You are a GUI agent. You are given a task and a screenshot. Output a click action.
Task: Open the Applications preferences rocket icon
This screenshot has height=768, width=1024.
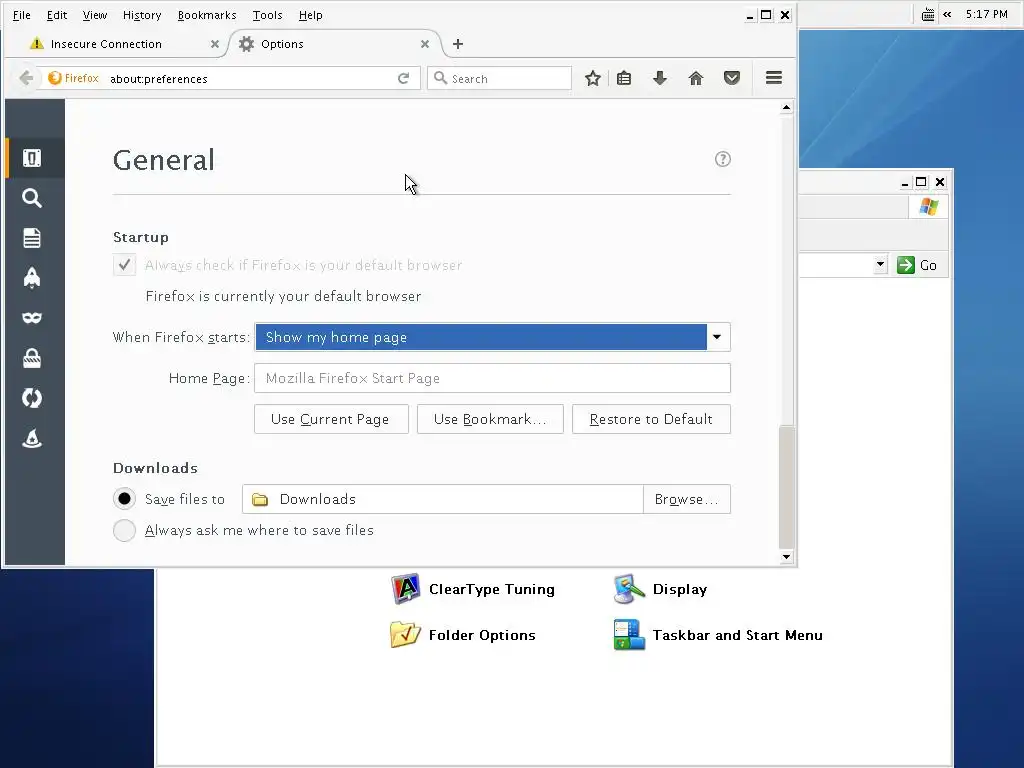(32, 278)
